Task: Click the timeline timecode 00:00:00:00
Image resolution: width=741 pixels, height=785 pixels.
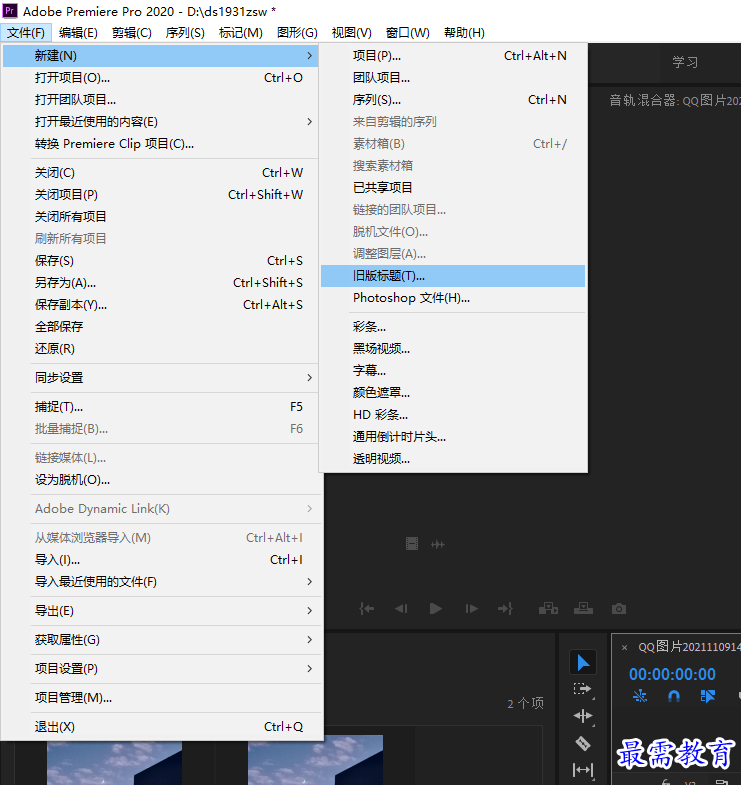Action: point(672,674)
